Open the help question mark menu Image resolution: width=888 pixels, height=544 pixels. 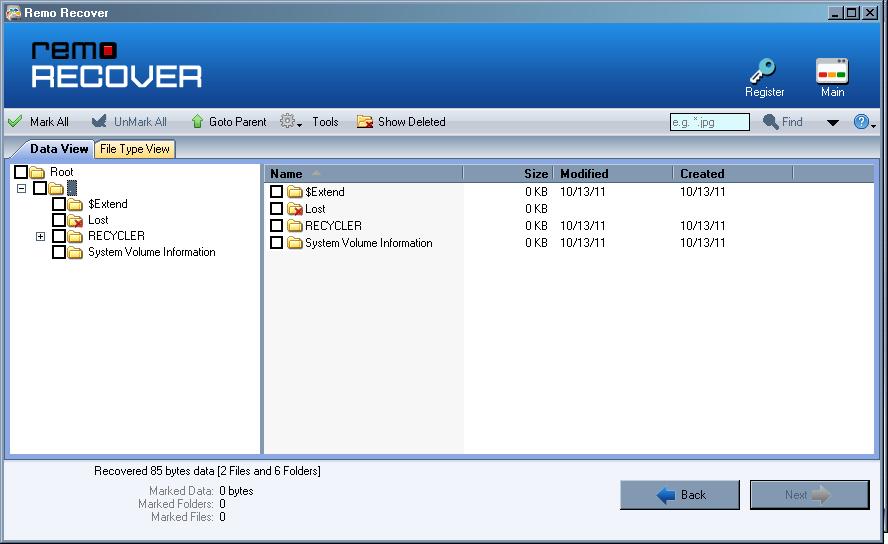[x=864, y=122]
